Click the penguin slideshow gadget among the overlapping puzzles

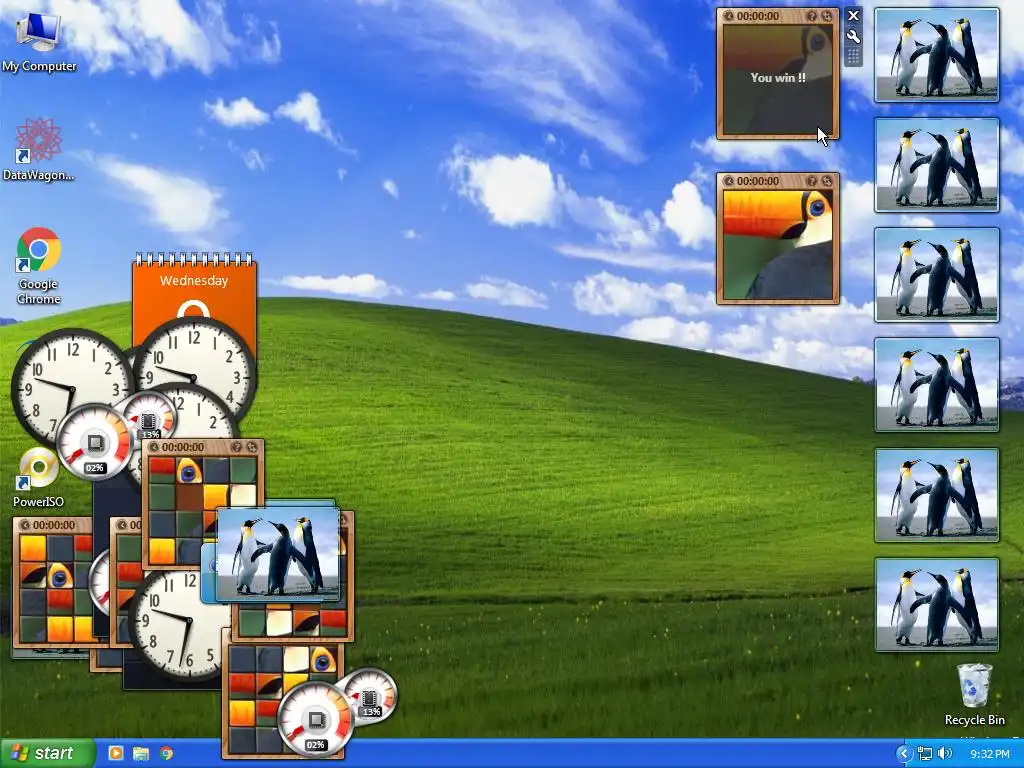(278, 554)
